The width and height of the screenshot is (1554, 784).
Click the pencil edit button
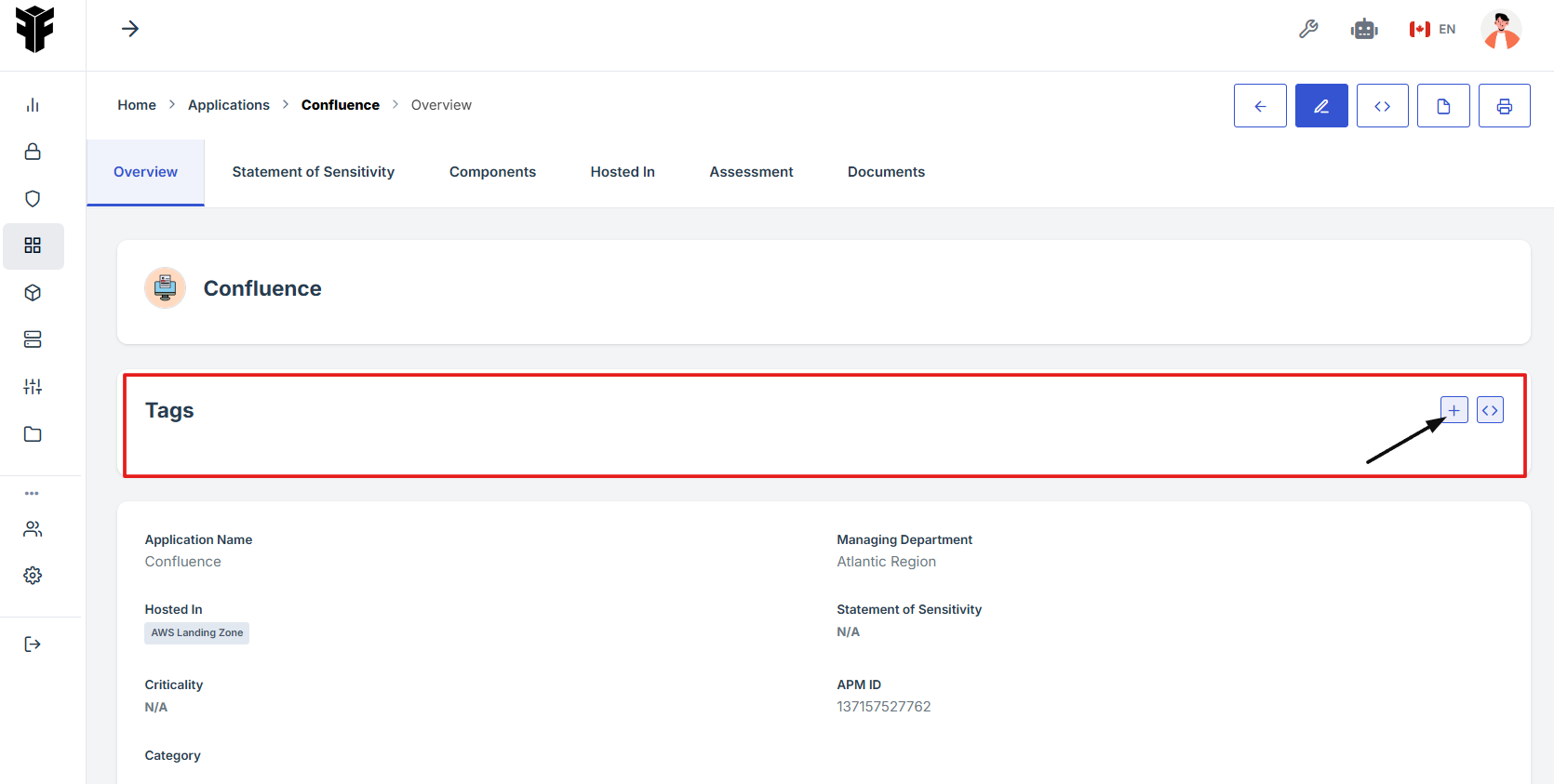(1321, 106)
